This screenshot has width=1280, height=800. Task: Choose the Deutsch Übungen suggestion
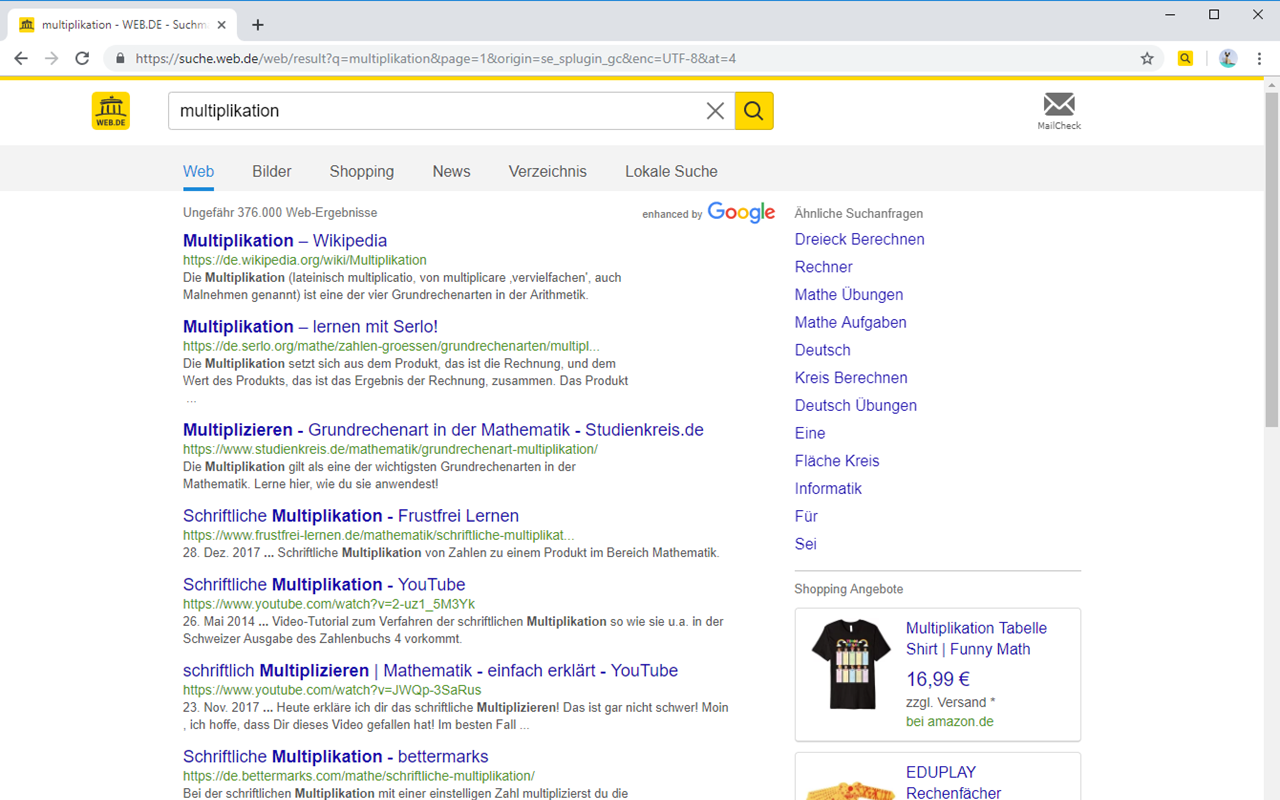pyautogui.click(x=856, y=405)
